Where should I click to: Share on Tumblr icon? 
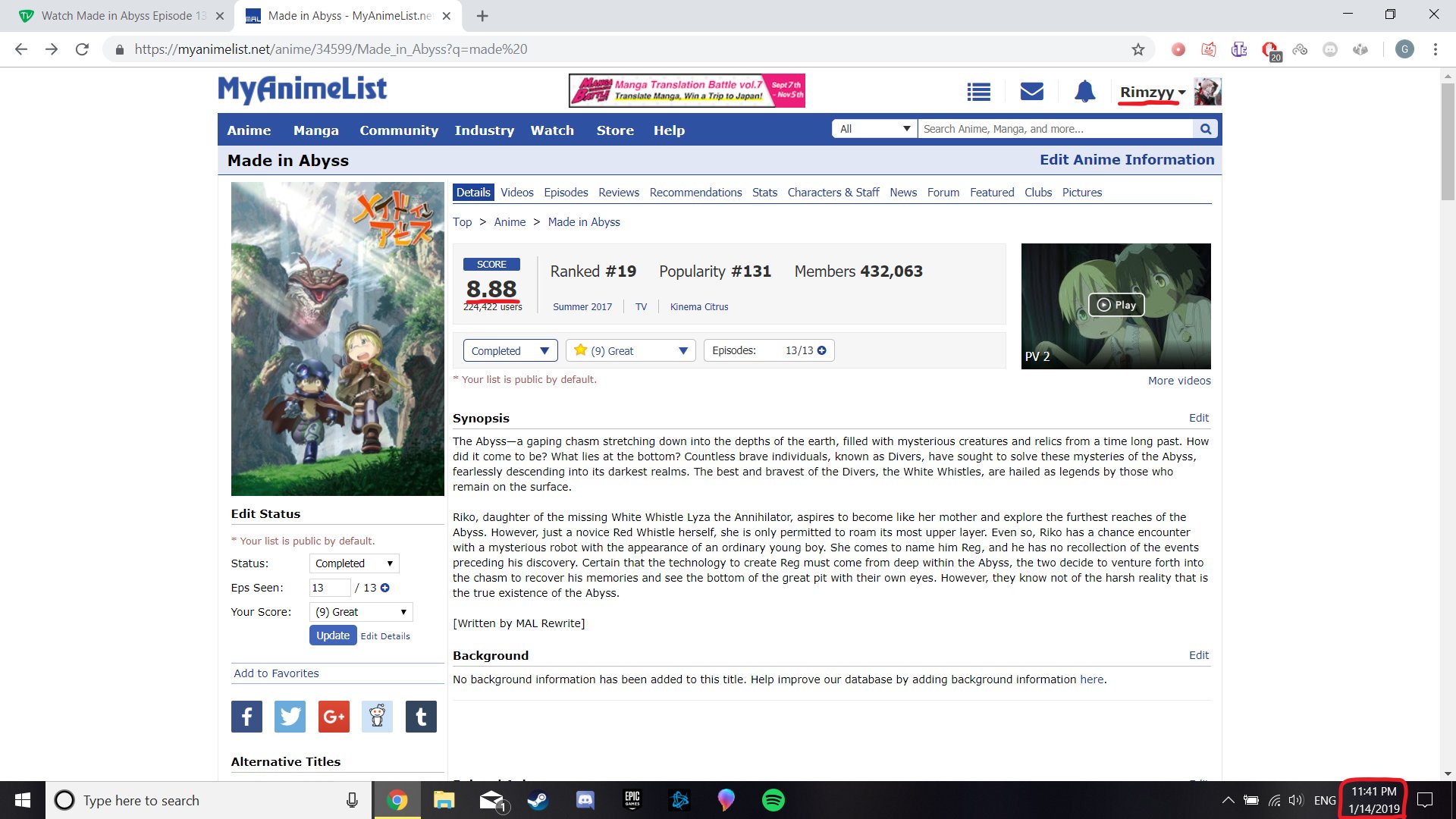pyautogui.click(x=421, y=717)
